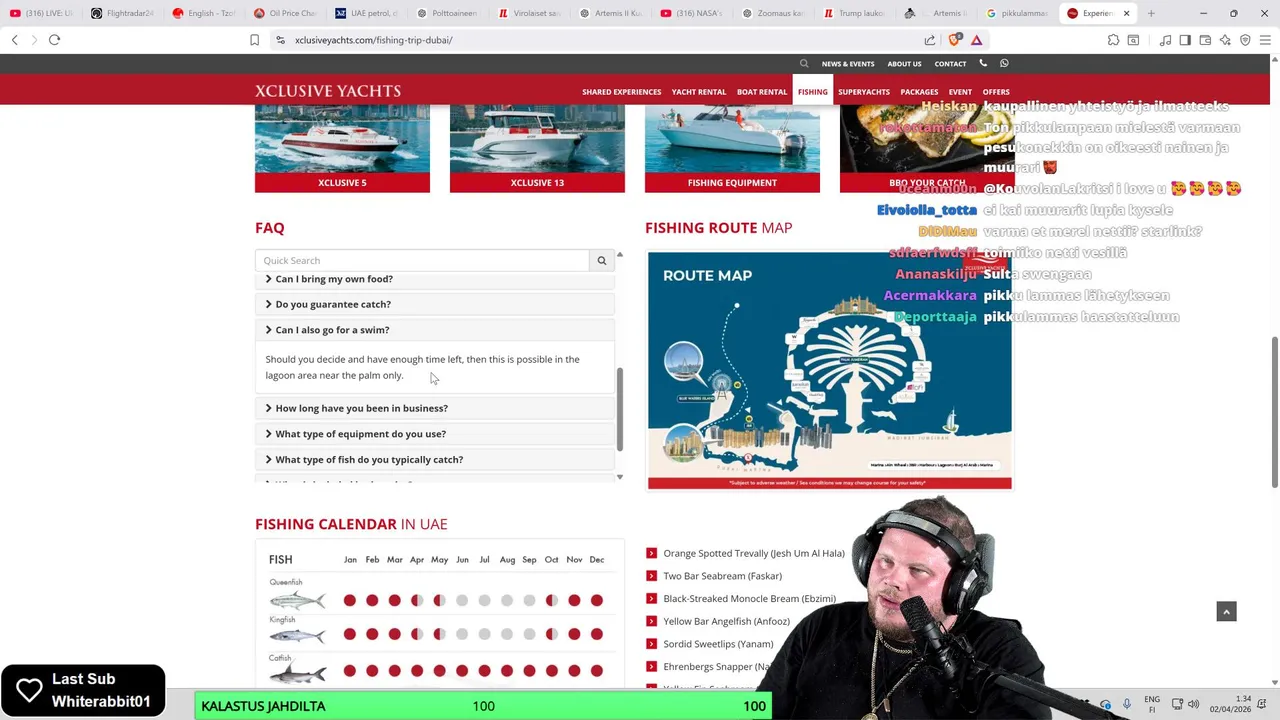1280x720 pixels.
Task: Open Offers menu item
Action: pos(996,92)
